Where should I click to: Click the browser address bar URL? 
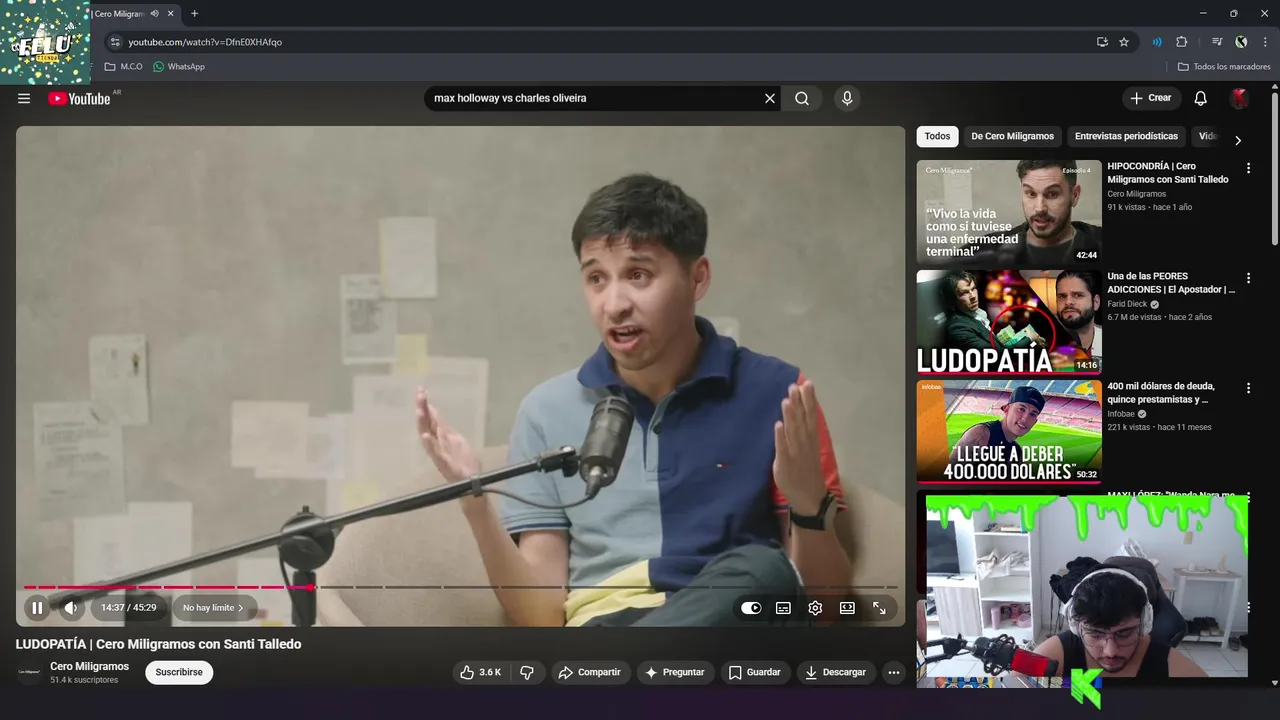click(205, 42)
